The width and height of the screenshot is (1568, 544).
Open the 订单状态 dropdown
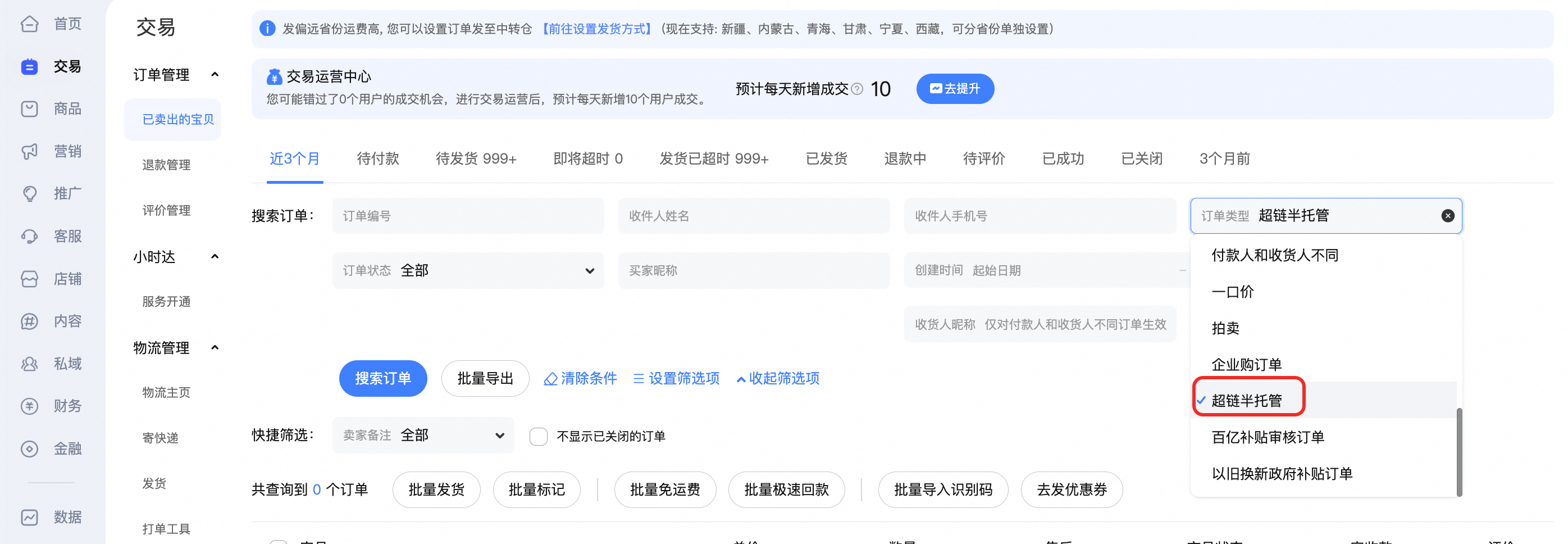pos(467,270)
